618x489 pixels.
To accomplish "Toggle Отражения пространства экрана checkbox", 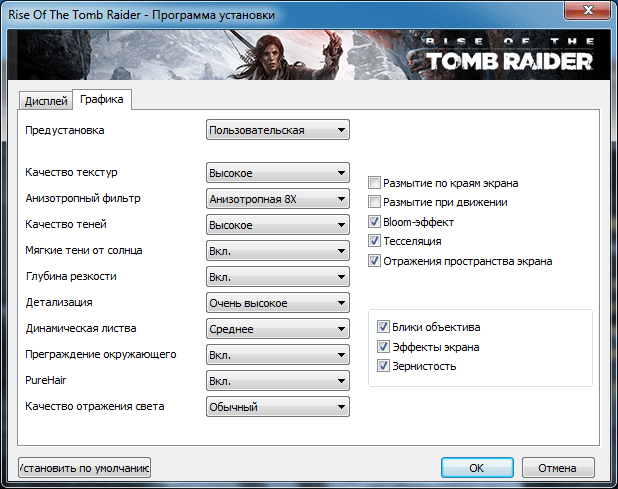I will (x=374, y=260).
